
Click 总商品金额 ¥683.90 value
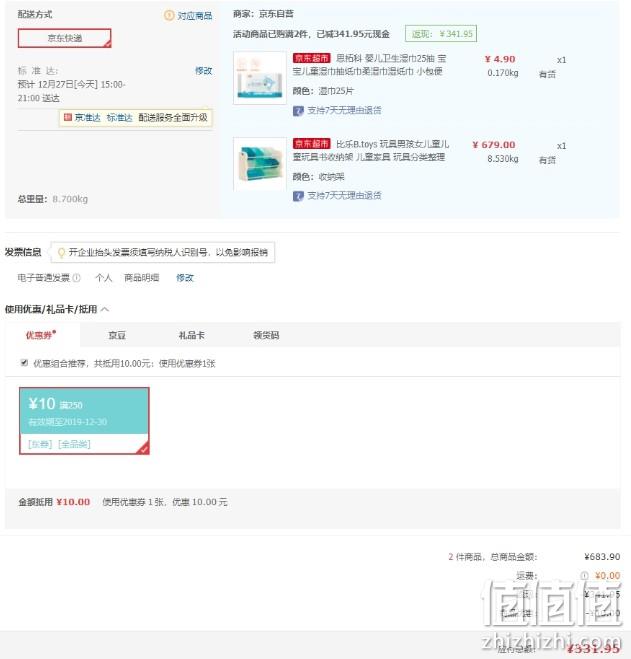(602, 557)
